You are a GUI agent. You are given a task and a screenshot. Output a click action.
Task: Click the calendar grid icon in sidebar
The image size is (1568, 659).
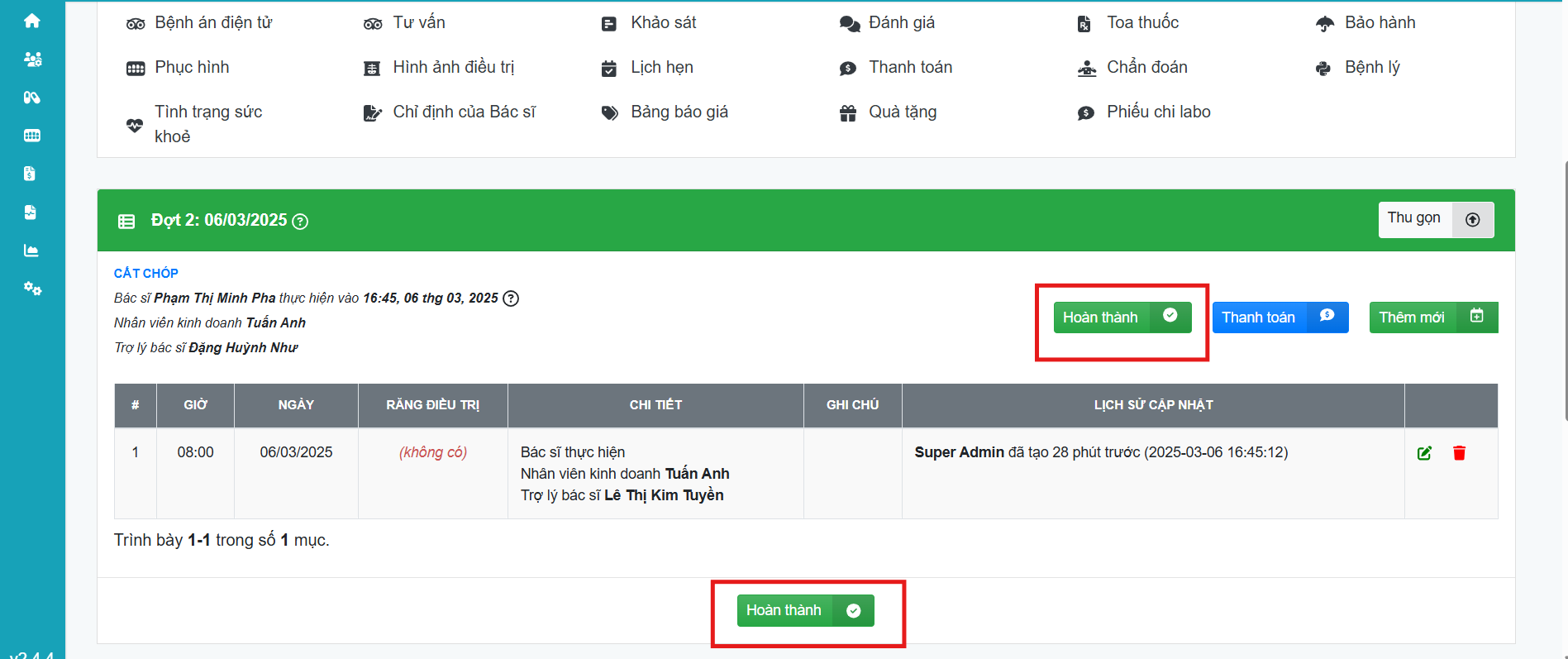(32, 136)
